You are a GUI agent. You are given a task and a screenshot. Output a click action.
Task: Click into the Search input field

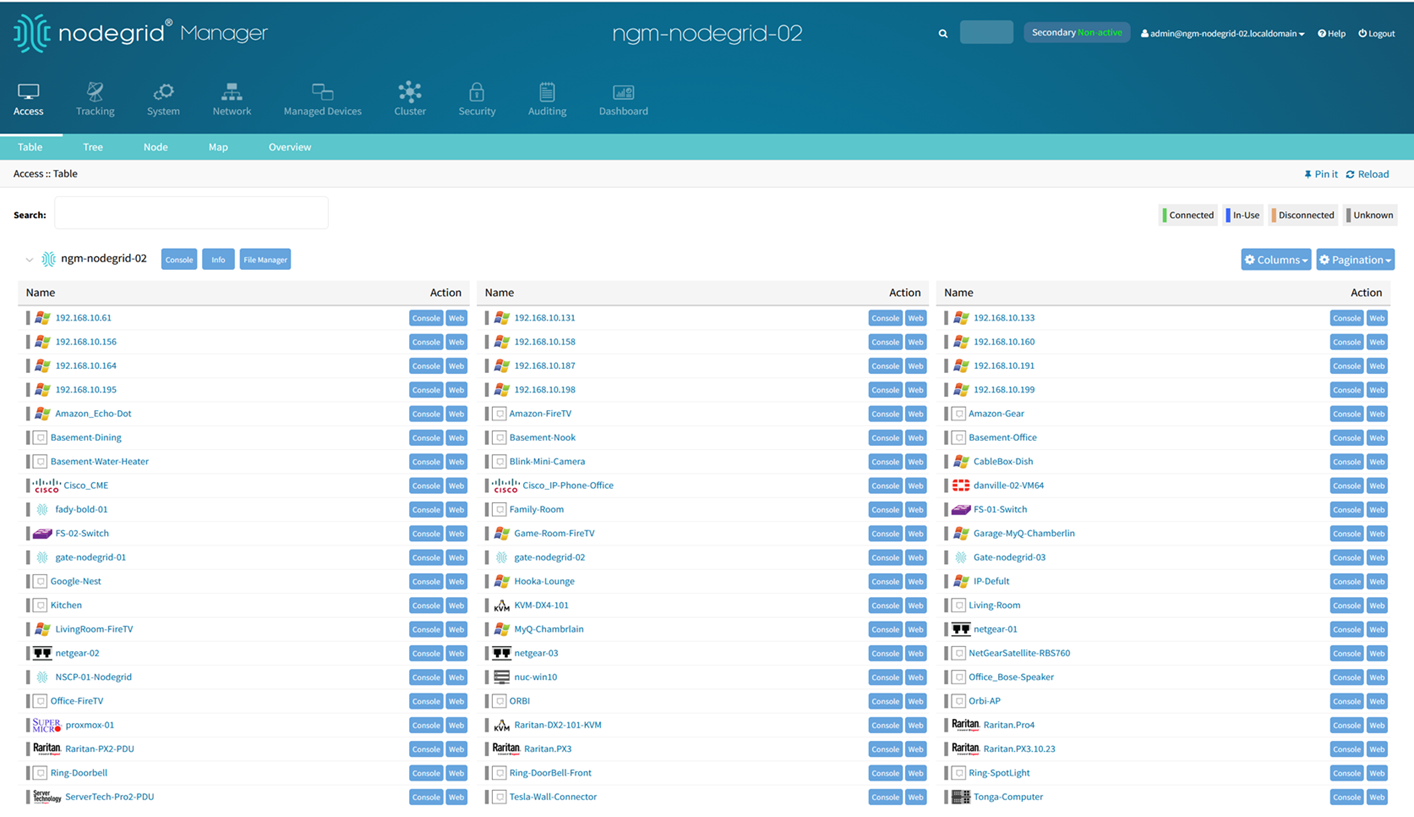pyautogui.click(x=191, y=213)
